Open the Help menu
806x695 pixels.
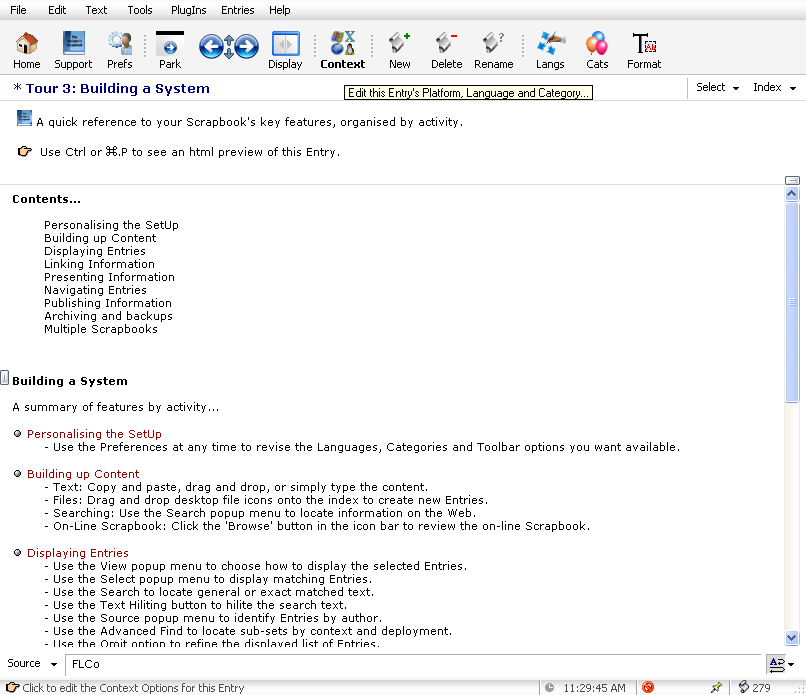280,10
